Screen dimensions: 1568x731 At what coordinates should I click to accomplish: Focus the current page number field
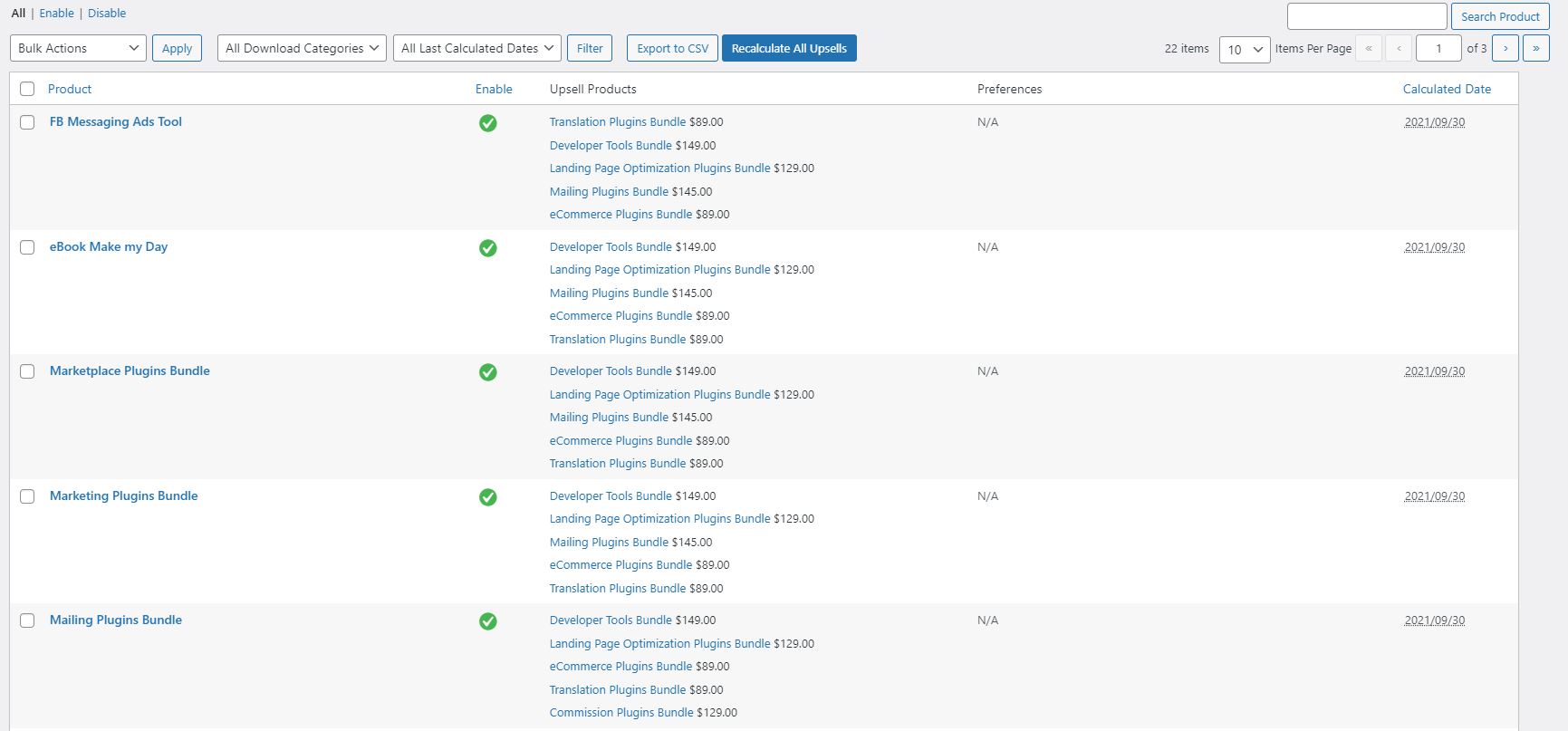[x=1438, y=48]
